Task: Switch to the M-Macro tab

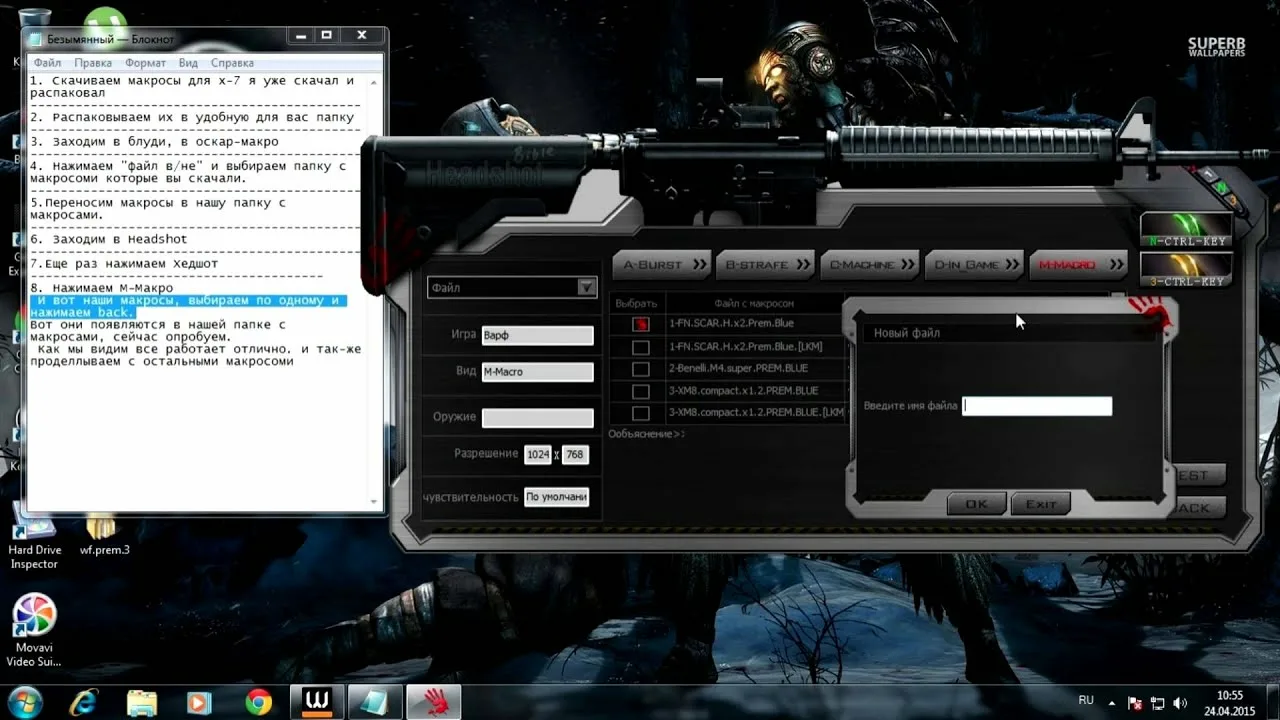Action: [1078, 264]
